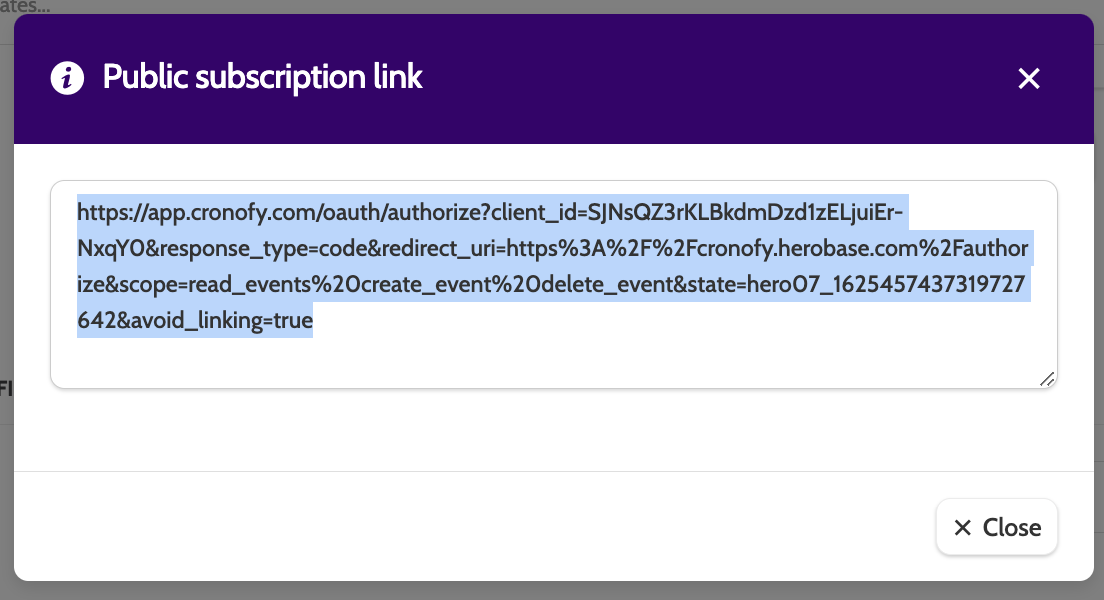
Task: Click the info icon beside the title
Action: pos(68,77)
